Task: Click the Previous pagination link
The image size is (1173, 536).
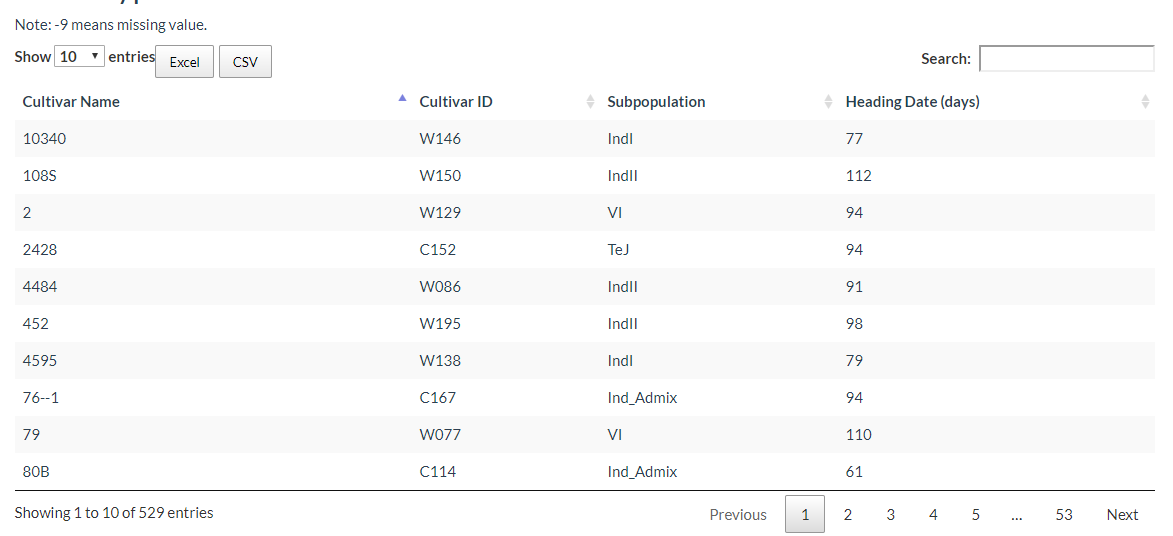Action: click(x=738, y=514)
